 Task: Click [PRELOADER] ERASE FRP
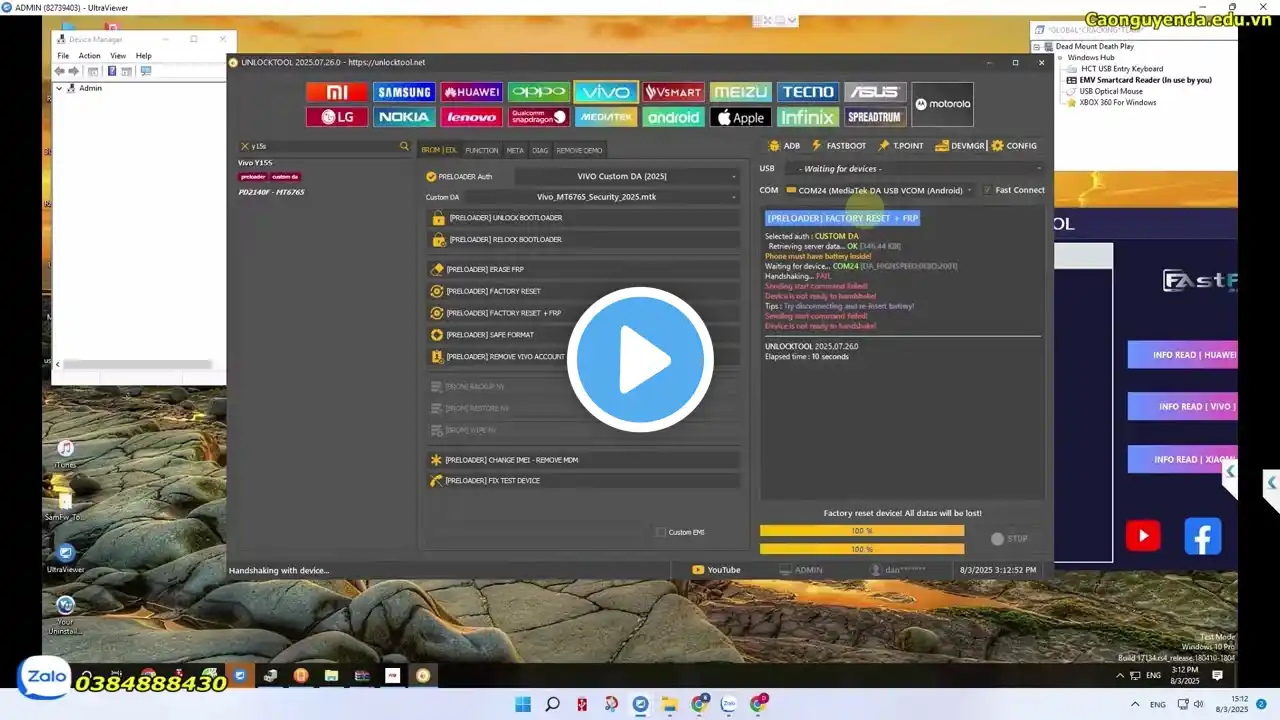[584, 270]
